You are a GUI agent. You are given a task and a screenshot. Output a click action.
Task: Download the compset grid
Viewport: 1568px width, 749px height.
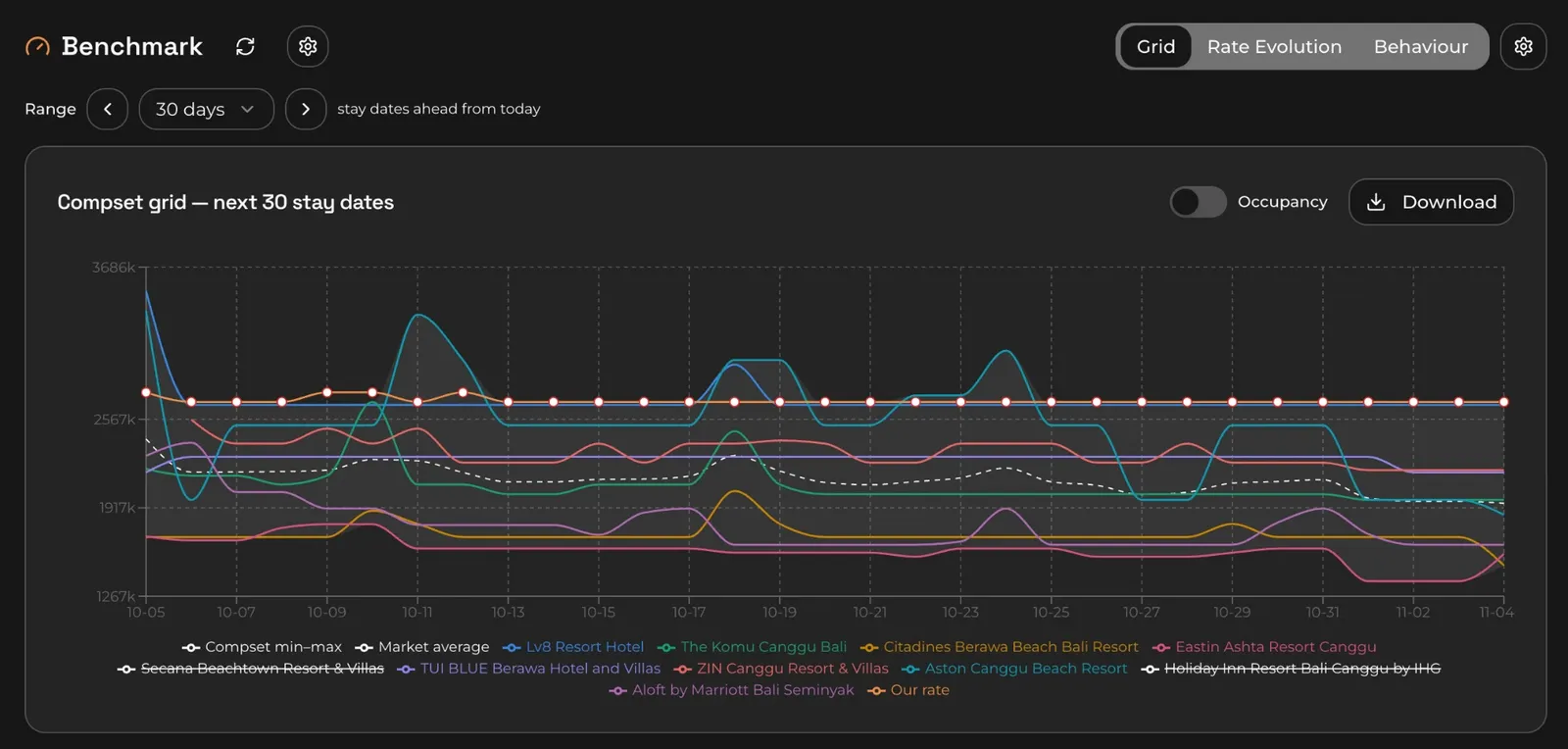click(x=1431, y=202)
